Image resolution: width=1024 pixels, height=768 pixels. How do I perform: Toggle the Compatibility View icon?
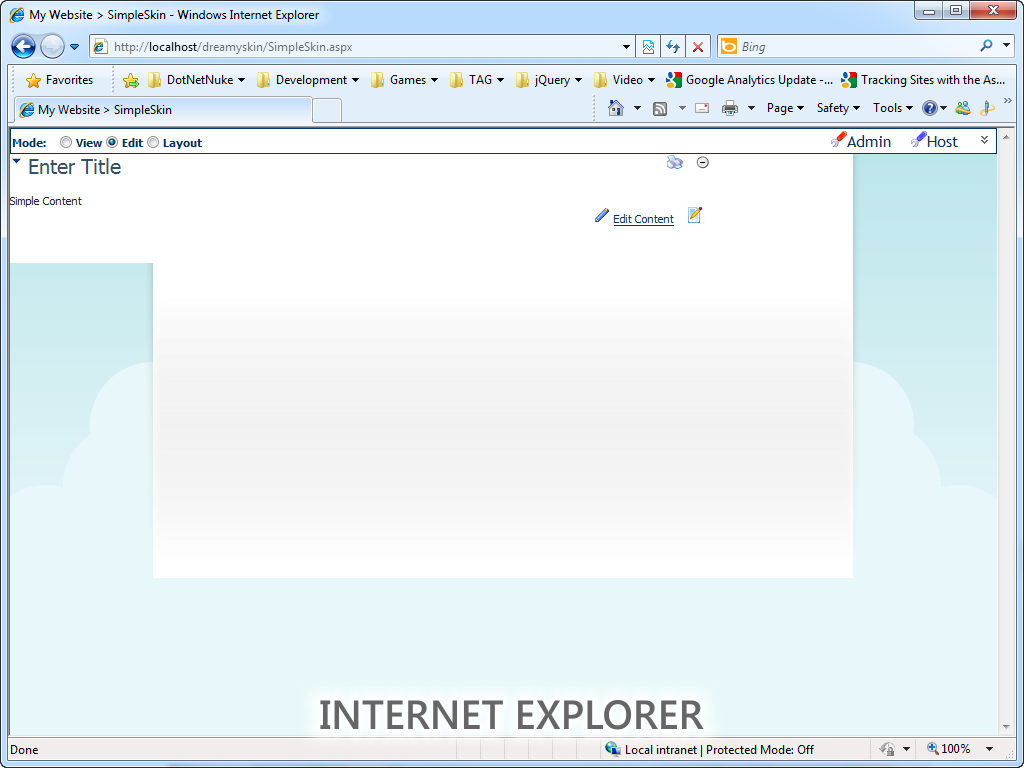point(648,47)
